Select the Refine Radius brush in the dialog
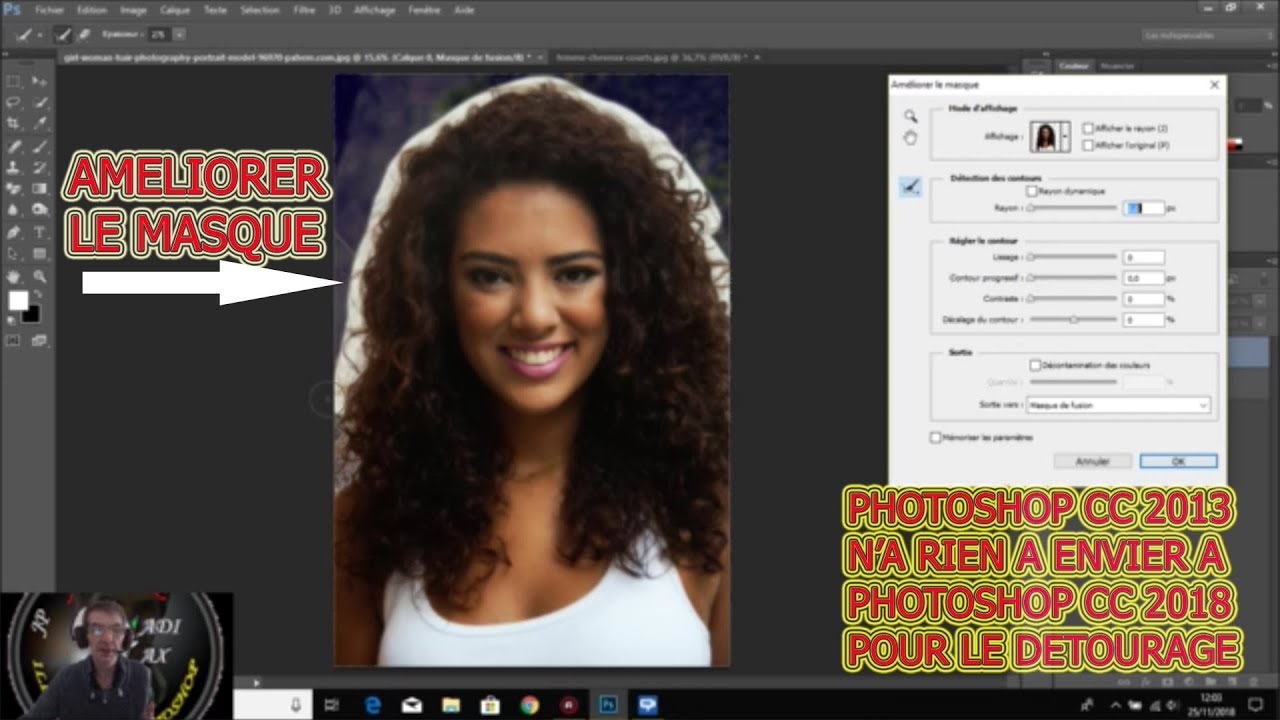Viewport: 1280px width, 720px height. point(910,186)
